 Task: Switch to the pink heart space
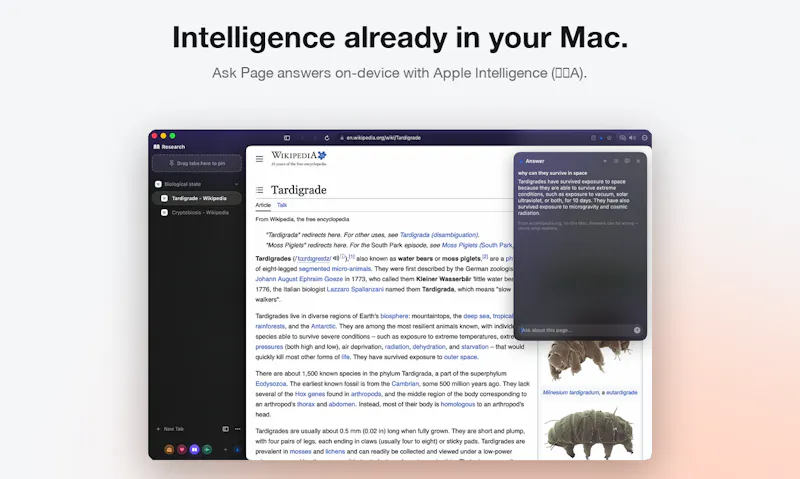pyautogui.click(x=182, y=449)
